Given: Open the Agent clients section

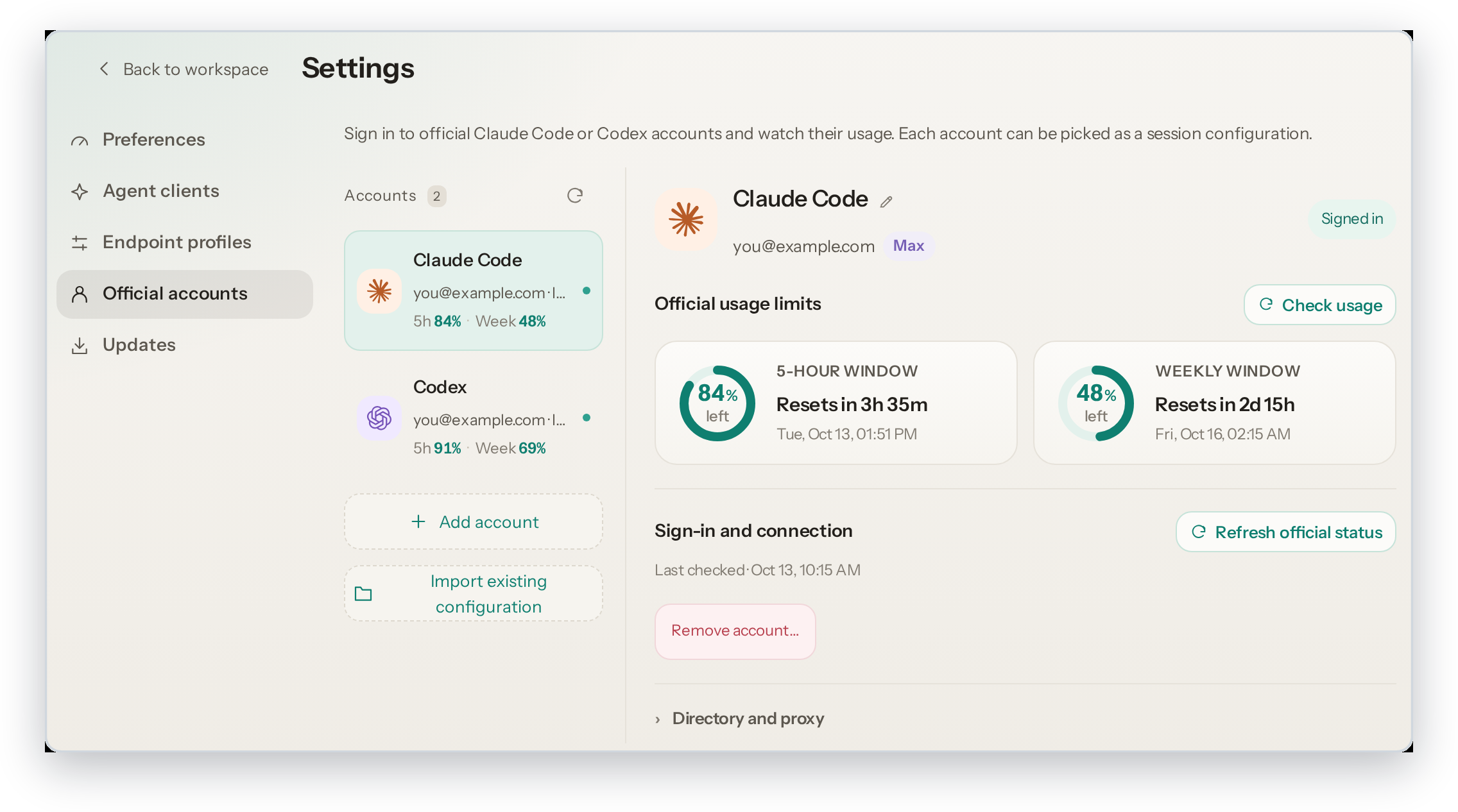Looking at the screenshot, I should (x=185, y=191).
